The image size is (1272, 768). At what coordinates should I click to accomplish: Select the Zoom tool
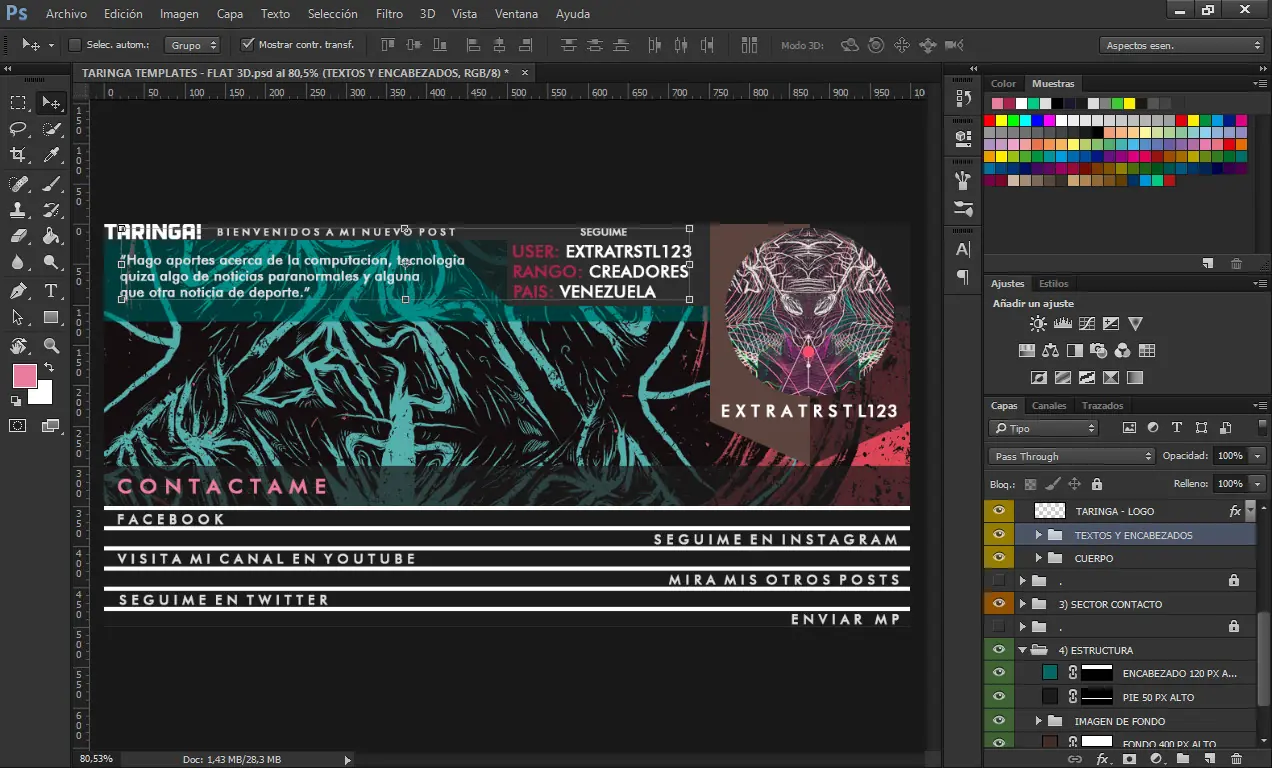point(51,346)
